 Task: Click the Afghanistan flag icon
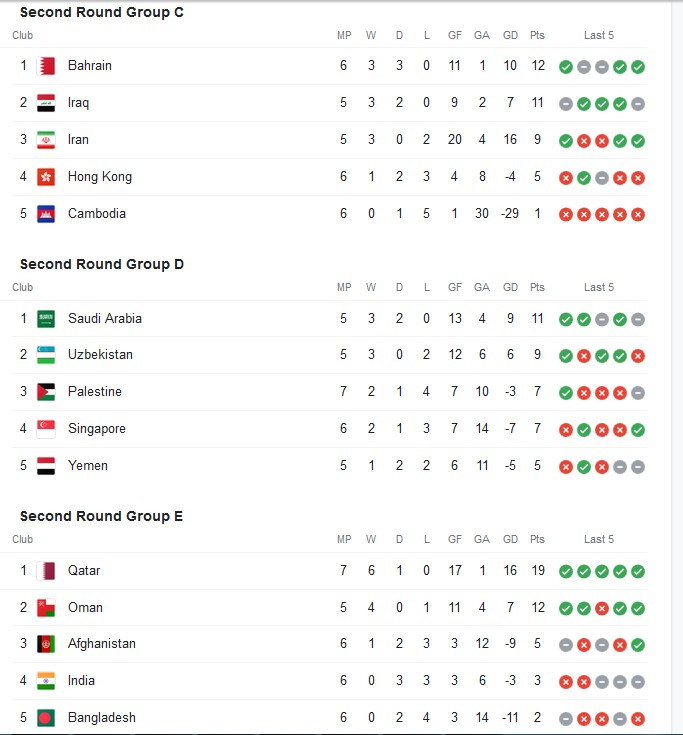pyautogui.click(x=46, y=644)
